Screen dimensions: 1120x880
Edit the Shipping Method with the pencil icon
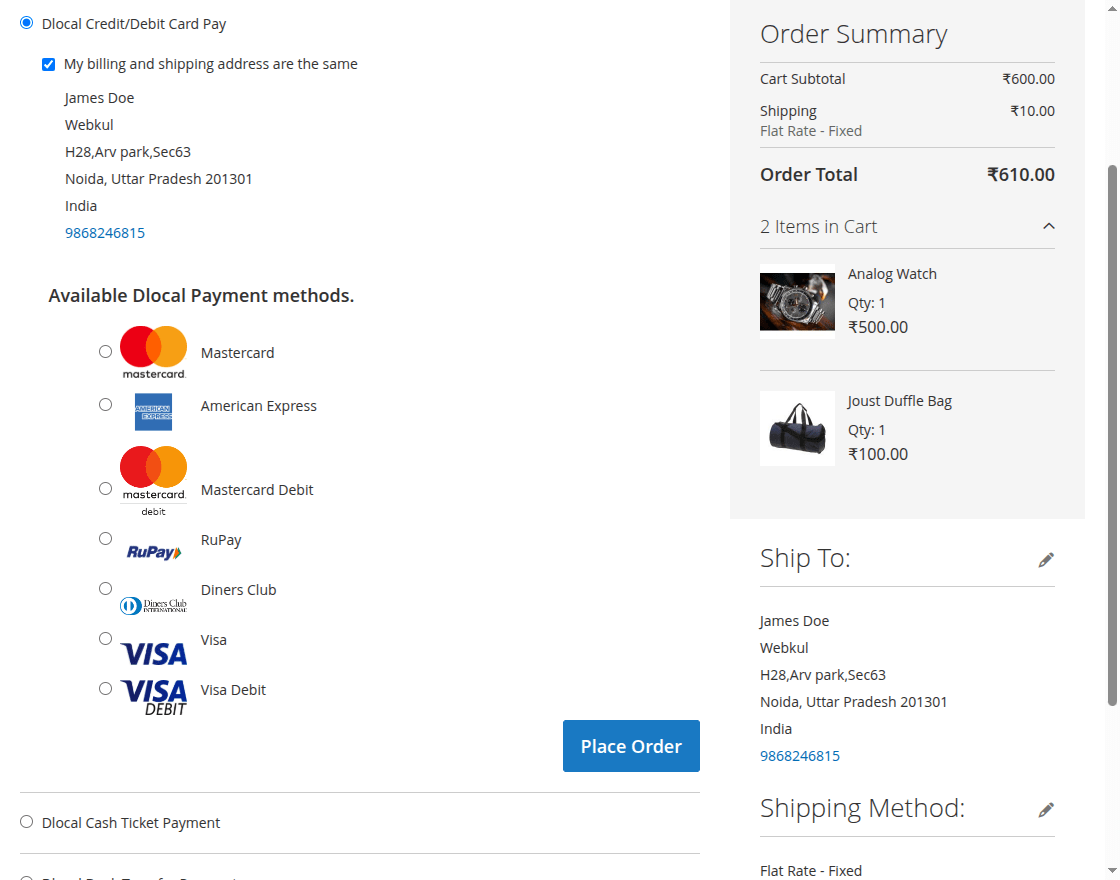(1046, 809)
